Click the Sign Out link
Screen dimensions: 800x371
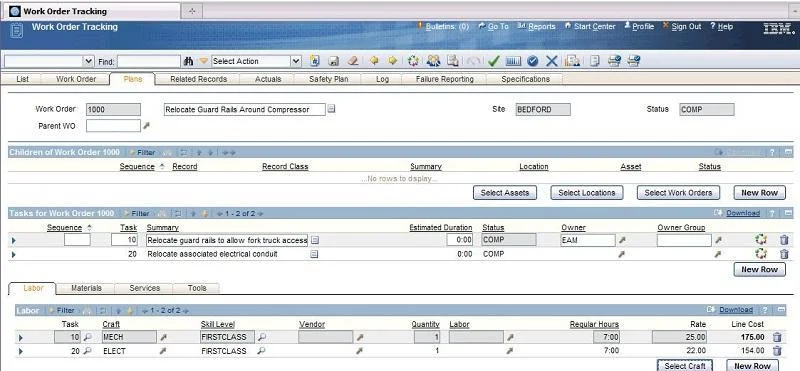point(686,27)
